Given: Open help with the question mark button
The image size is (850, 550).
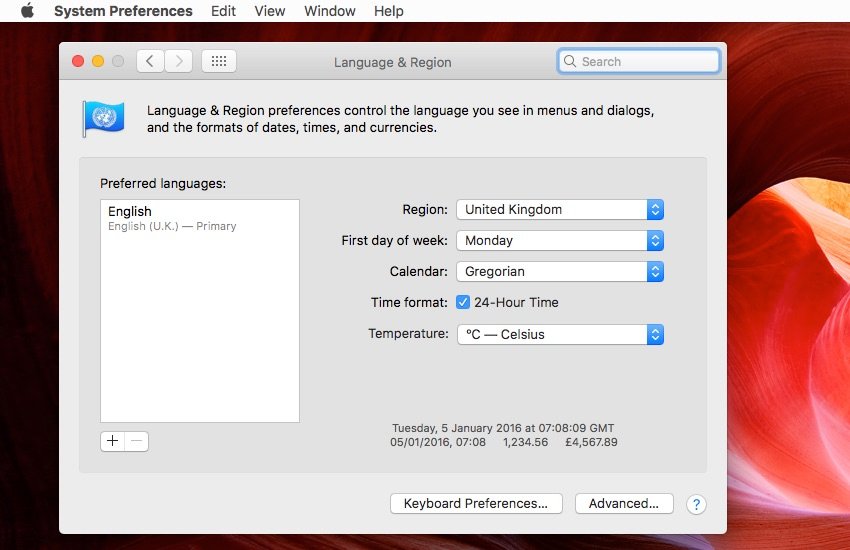Looking at the screenshot, I should pyautogui.click(x=696, y=504).
